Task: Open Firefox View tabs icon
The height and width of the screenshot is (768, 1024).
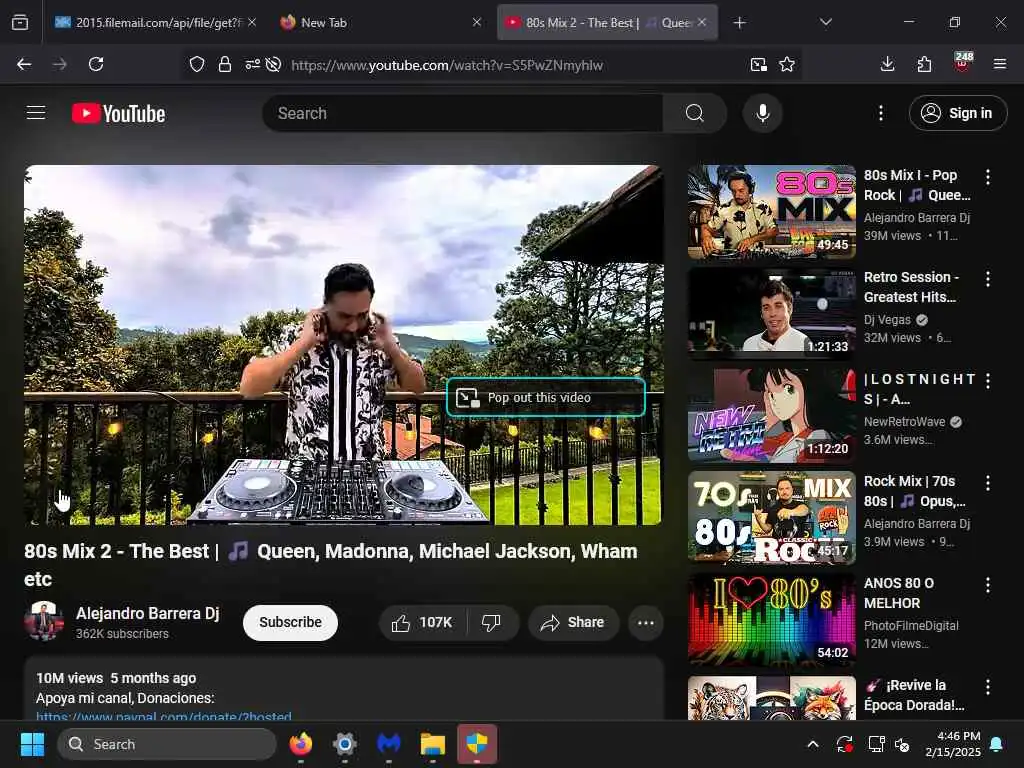Action: pos(20,23)
